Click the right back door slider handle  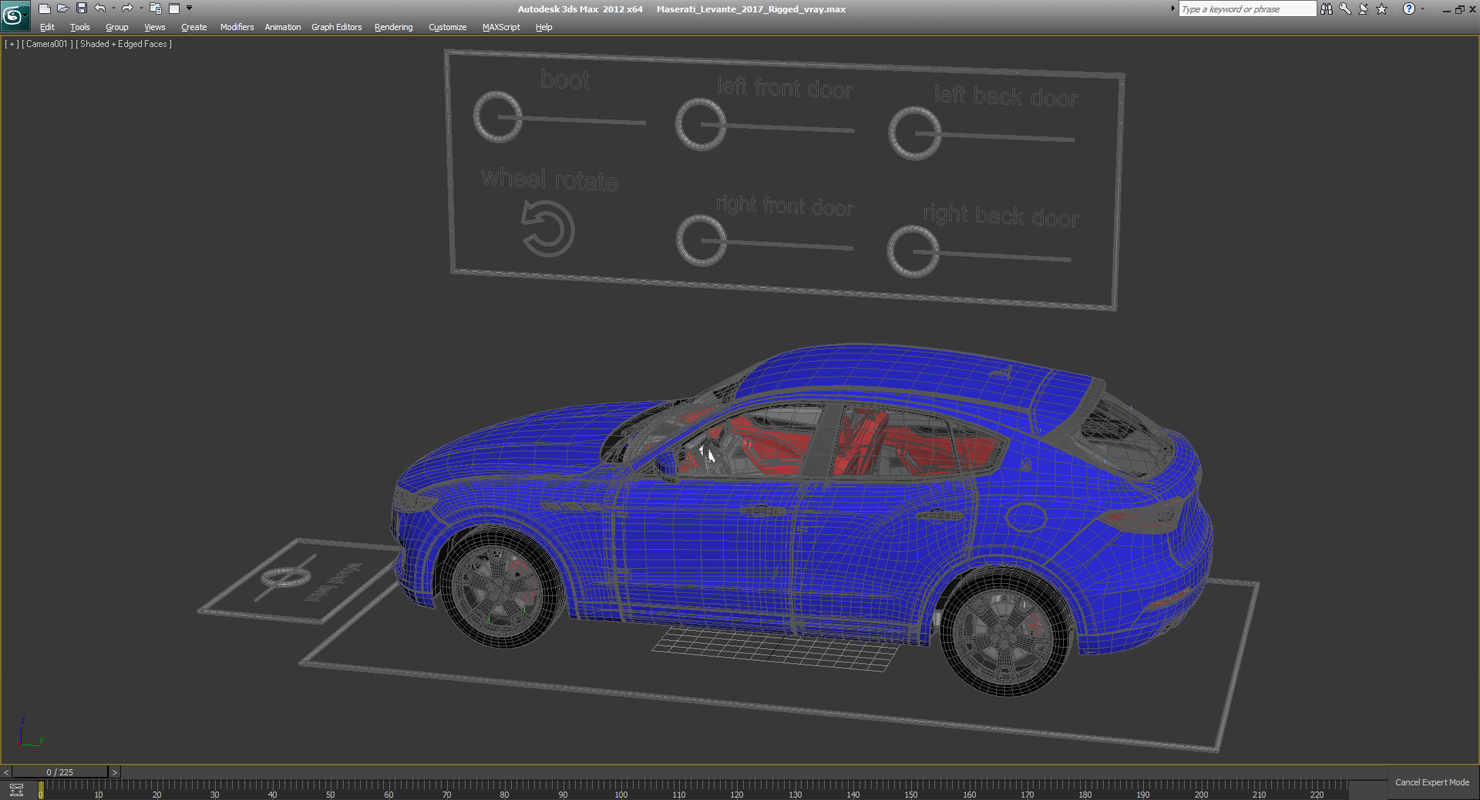click(913, 250)
